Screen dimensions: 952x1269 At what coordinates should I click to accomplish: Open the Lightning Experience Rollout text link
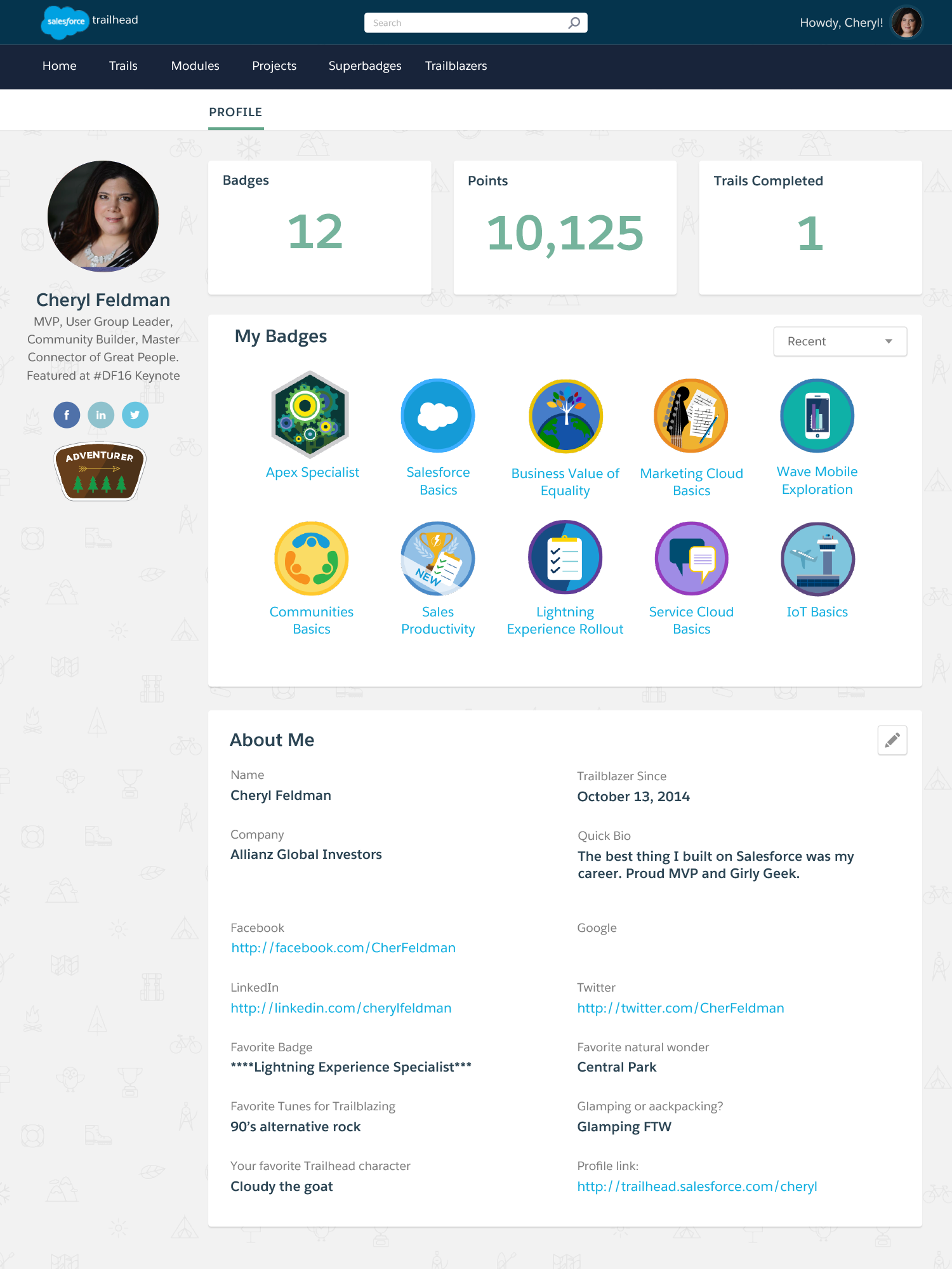[565, 620]
